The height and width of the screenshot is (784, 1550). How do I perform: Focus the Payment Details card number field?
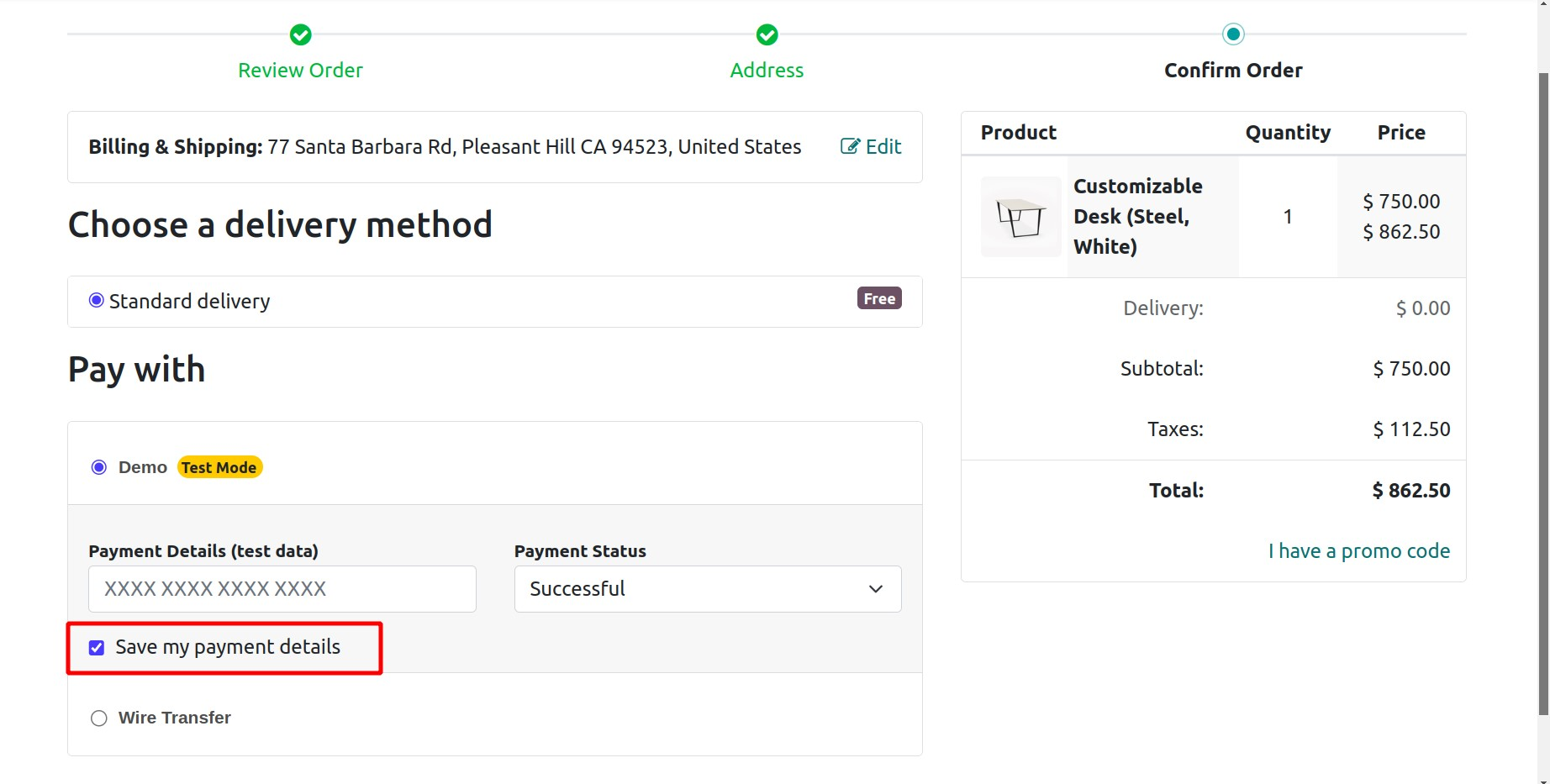[282, 589]
